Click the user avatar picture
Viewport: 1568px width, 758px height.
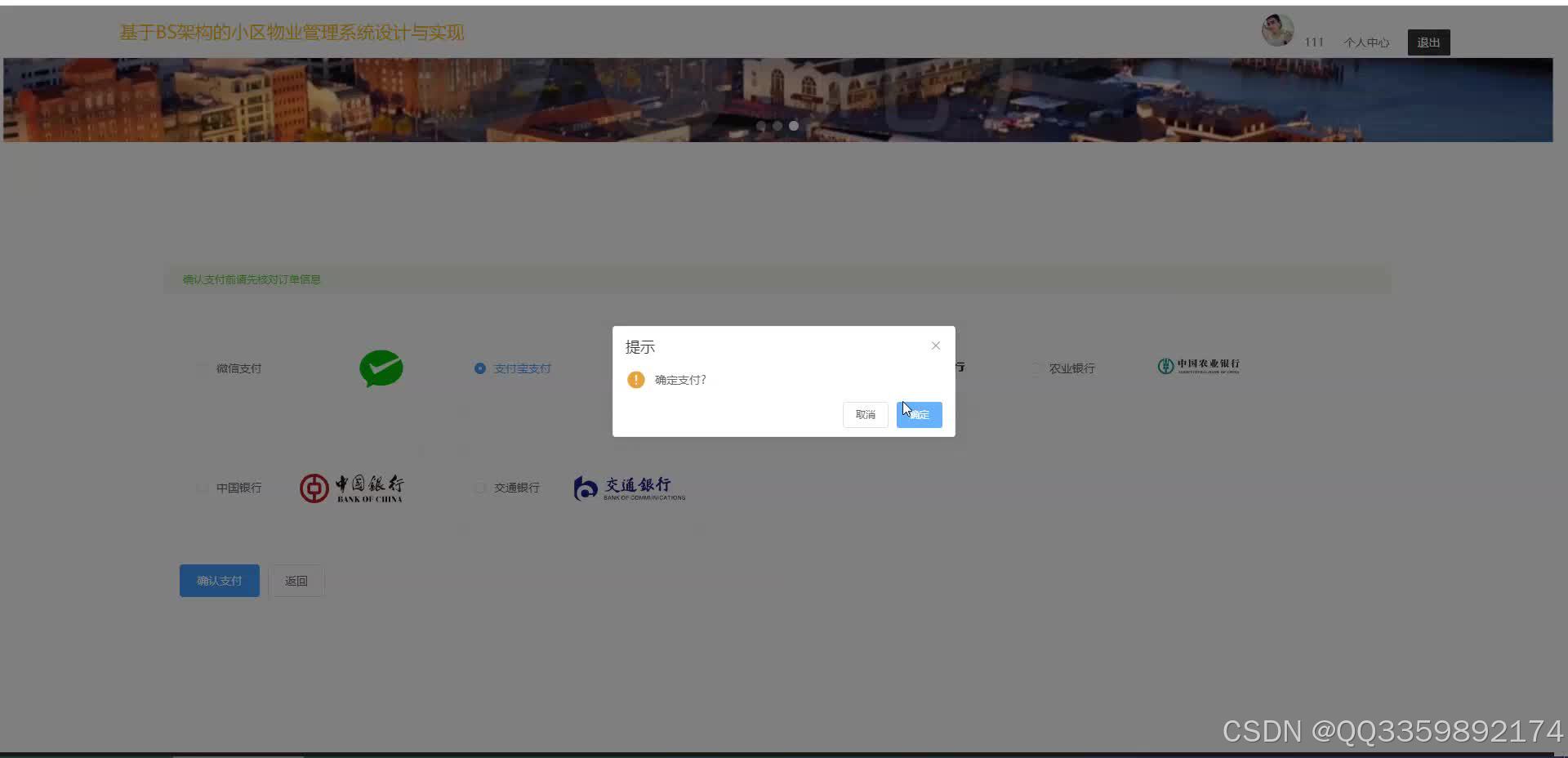click(1277, 30)
